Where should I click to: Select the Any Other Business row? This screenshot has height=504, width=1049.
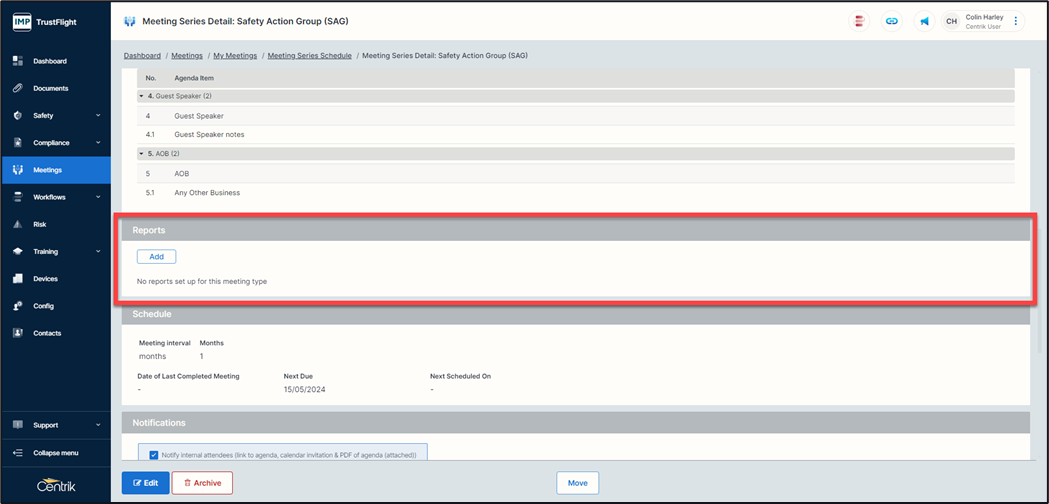coord(575,193)
